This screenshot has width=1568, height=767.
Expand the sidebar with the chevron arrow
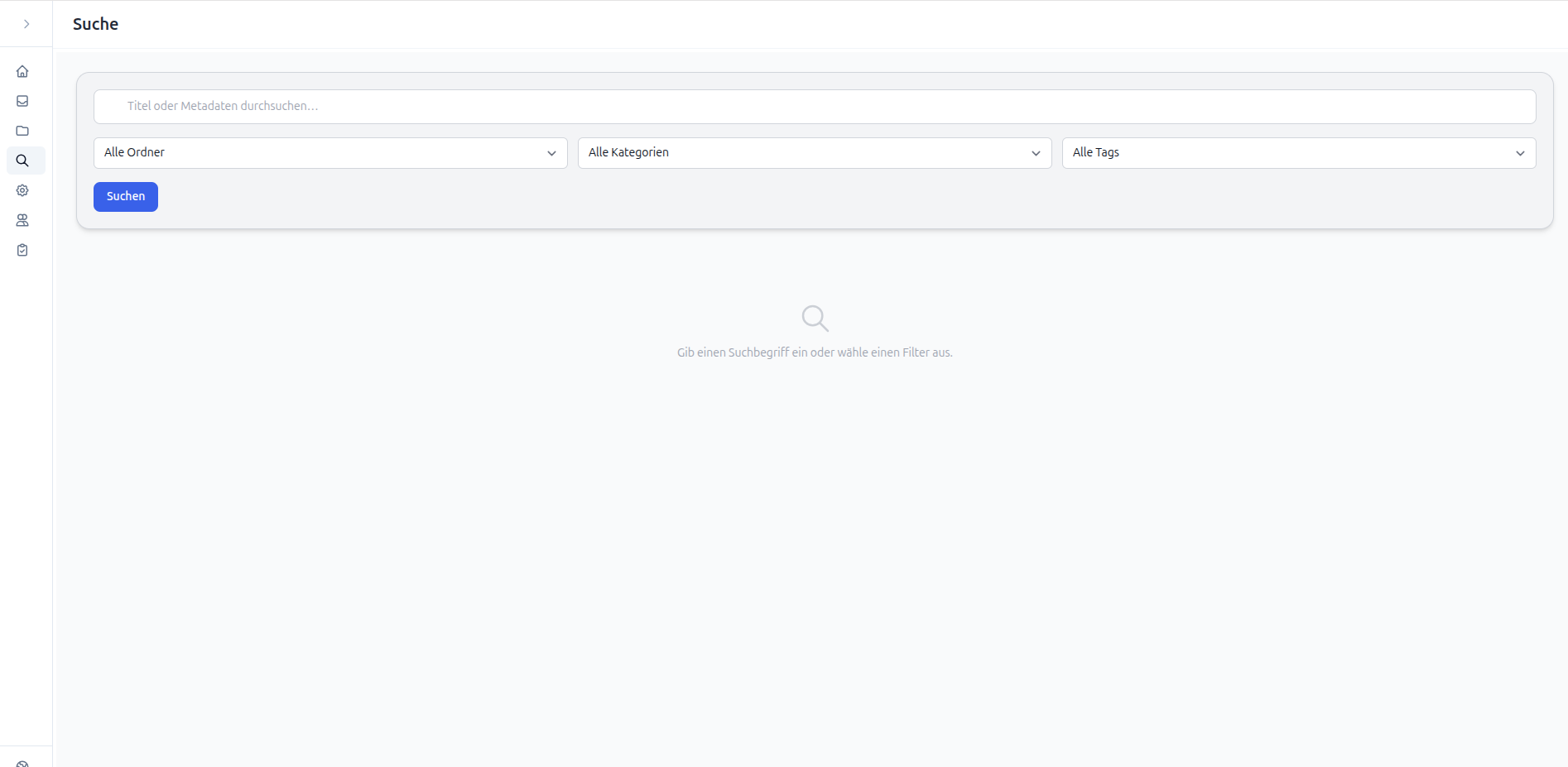pyautogui.click(x=26, y=24)
